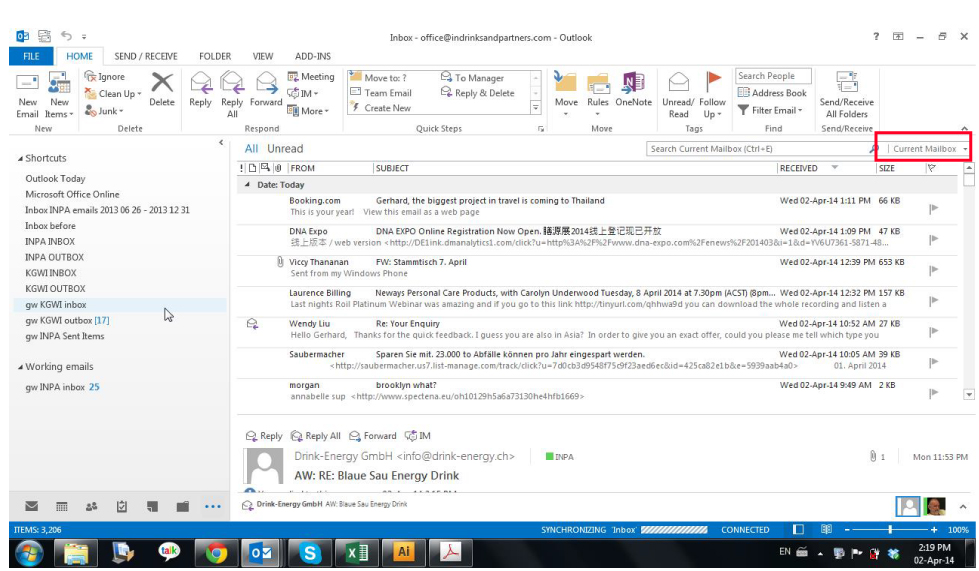Switch to the Calendar view icon
This screenshot has height=571, width=979.
(61, 506)
